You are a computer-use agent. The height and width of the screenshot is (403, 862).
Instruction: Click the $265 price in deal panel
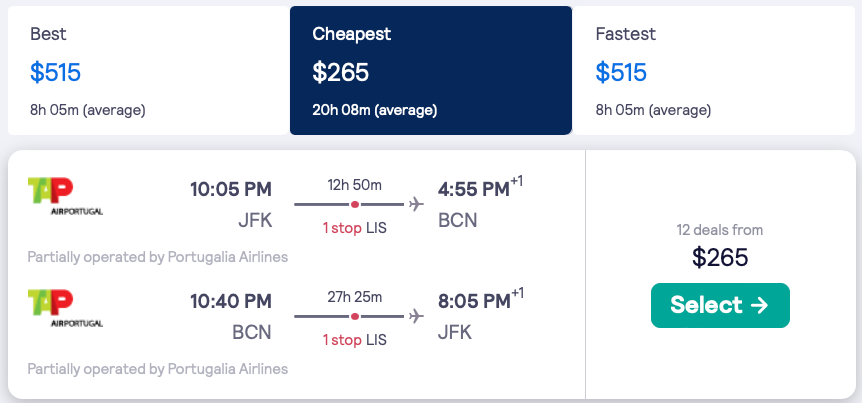point(720,257)
